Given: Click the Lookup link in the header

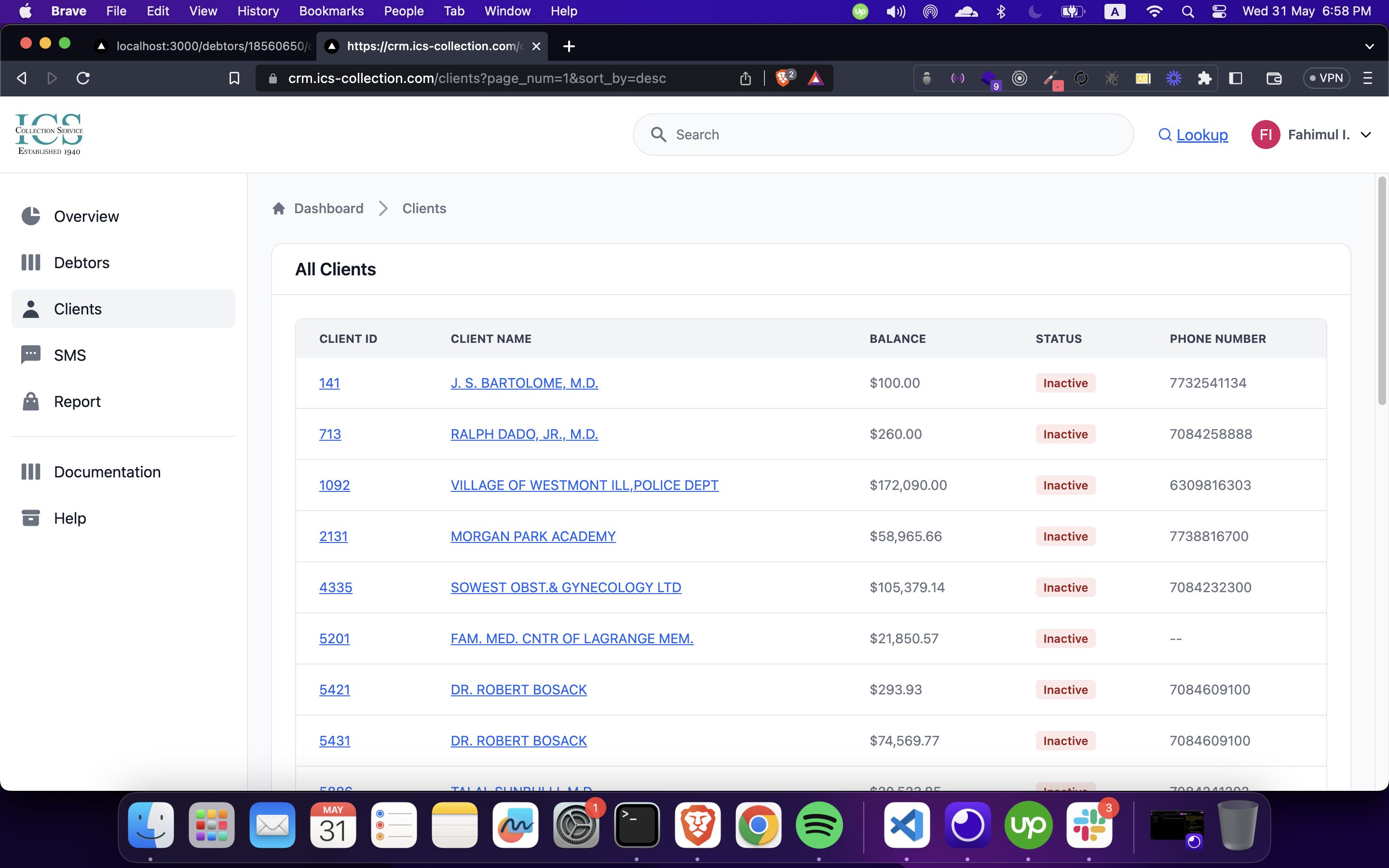Looking at the screenshot, I should (1201, 135).
